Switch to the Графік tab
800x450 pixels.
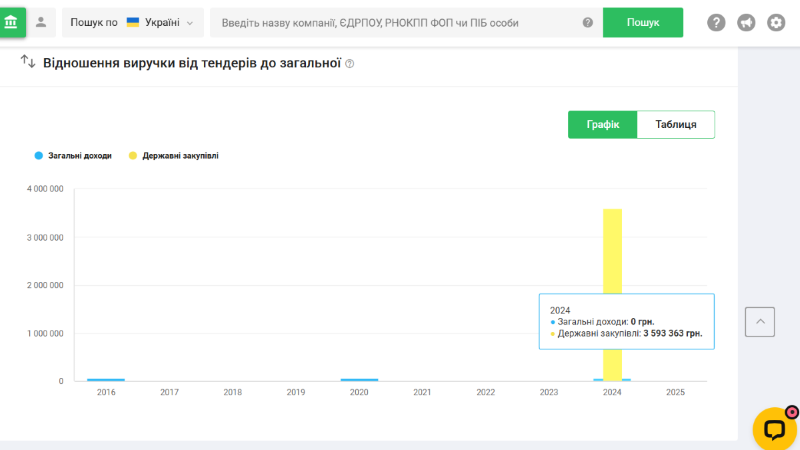[x=603, y=125]
